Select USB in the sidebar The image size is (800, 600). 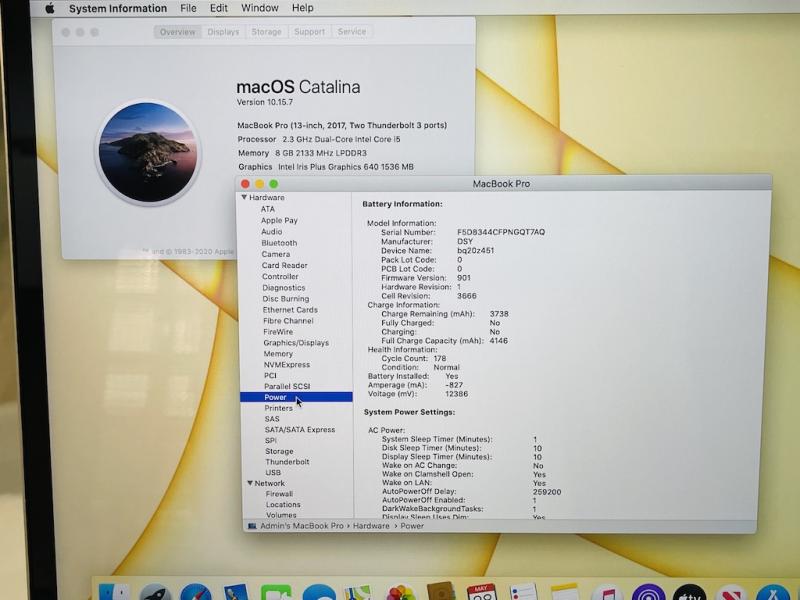click(273, 472)
